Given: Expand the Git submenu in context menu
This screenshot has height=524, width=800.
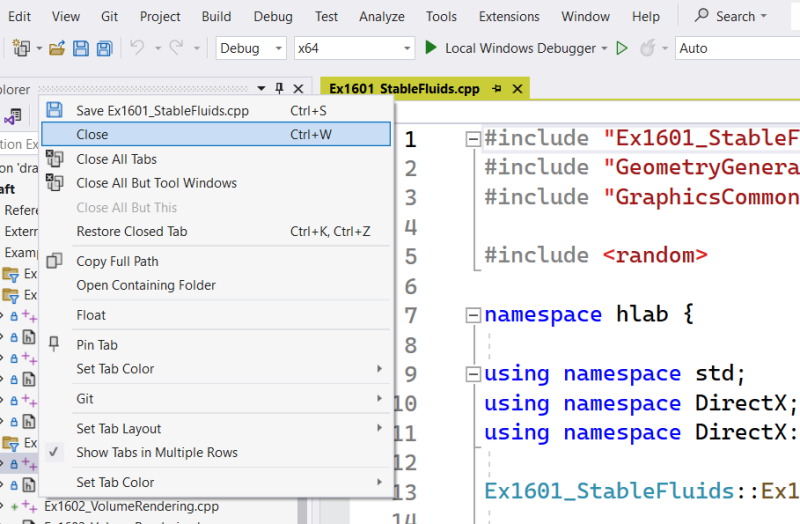Looking at the screenshot, I should 85,398.
